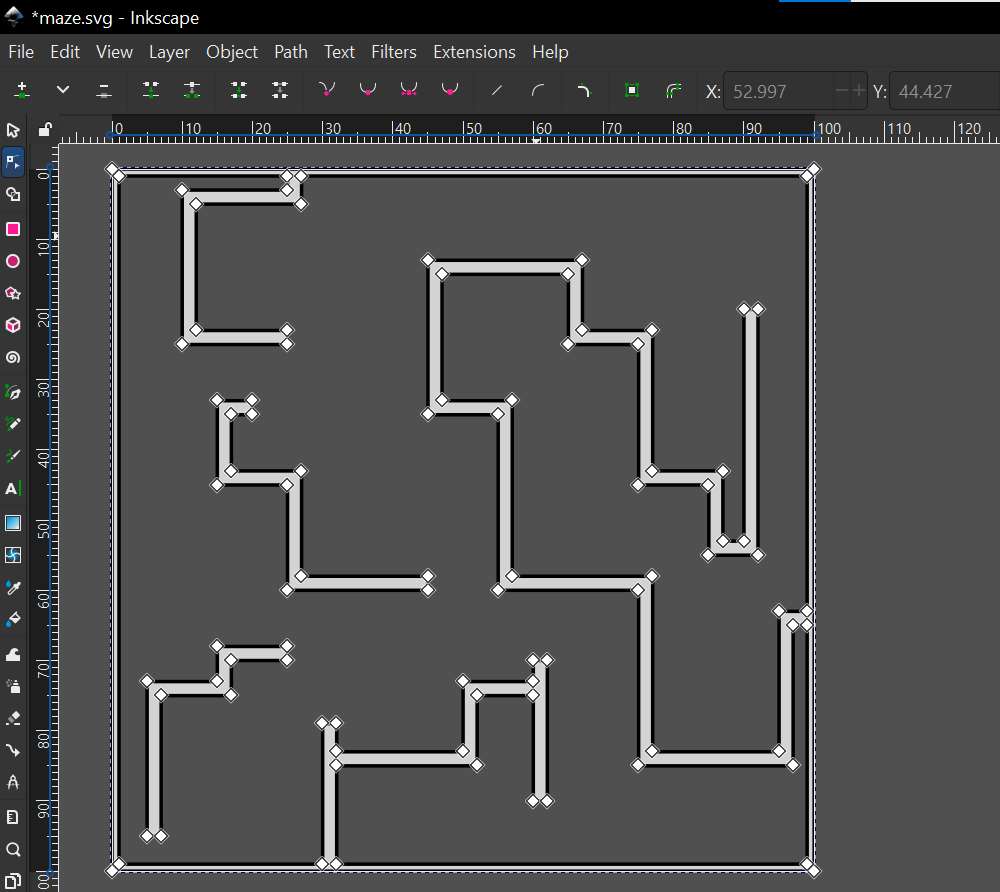Select the Zoom magnifier tool
This screenshot has height=892, width=1000.
13,849
